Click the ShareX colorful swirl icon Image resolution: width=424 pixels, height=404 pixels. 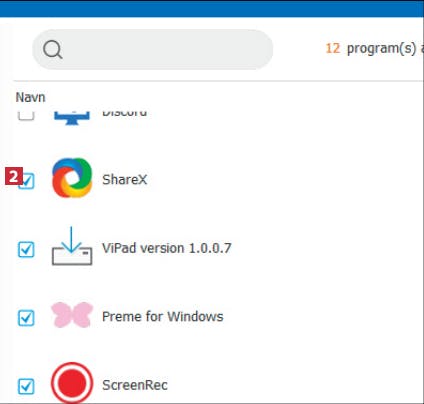(72, 178)
